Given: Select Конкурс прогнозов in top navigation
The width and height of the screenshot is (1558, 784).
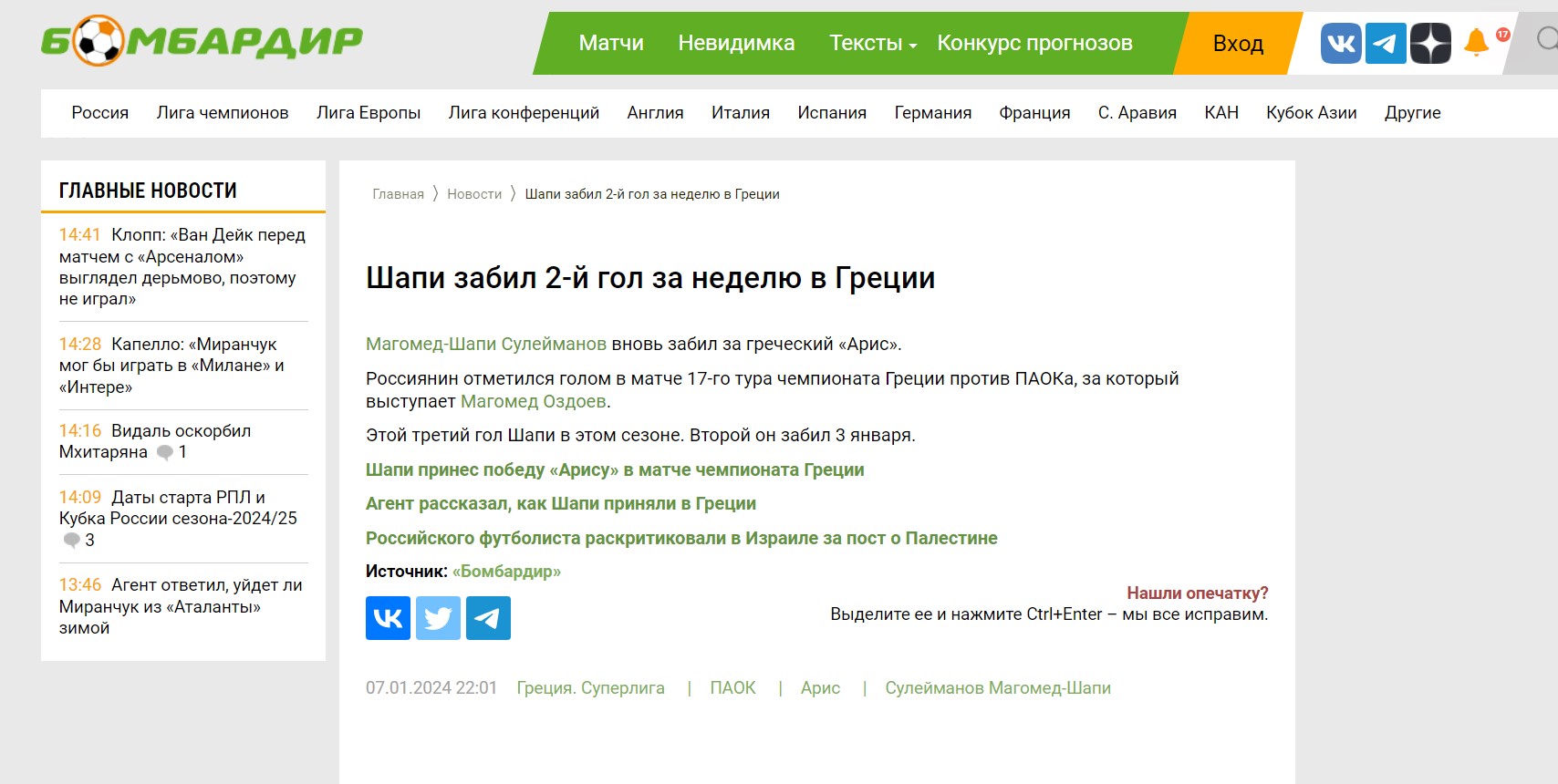Looking at the screenshot, I should (1034, 43).
